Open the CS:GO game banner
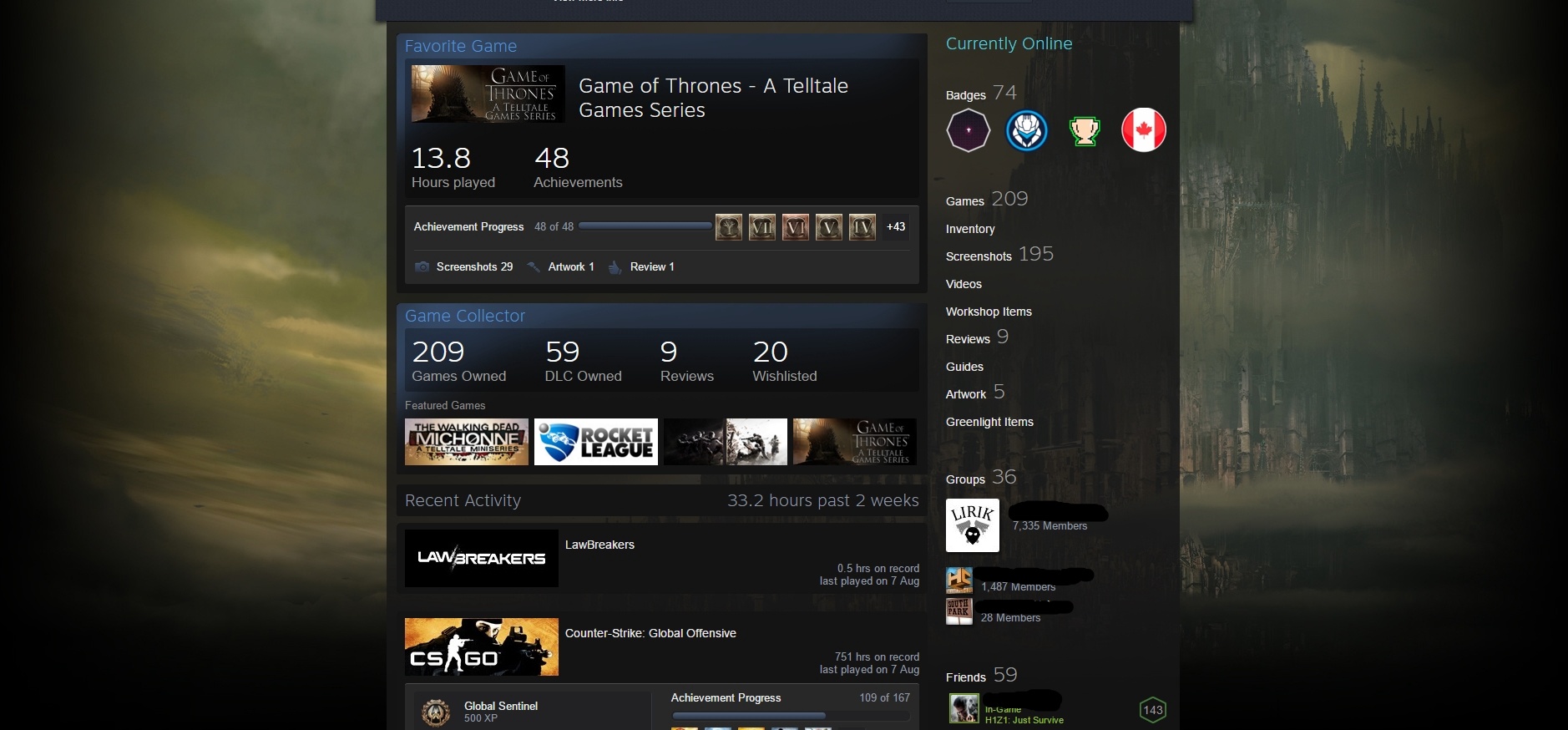This screenshot has height=730, width=1568. click(x=482, y=646)
